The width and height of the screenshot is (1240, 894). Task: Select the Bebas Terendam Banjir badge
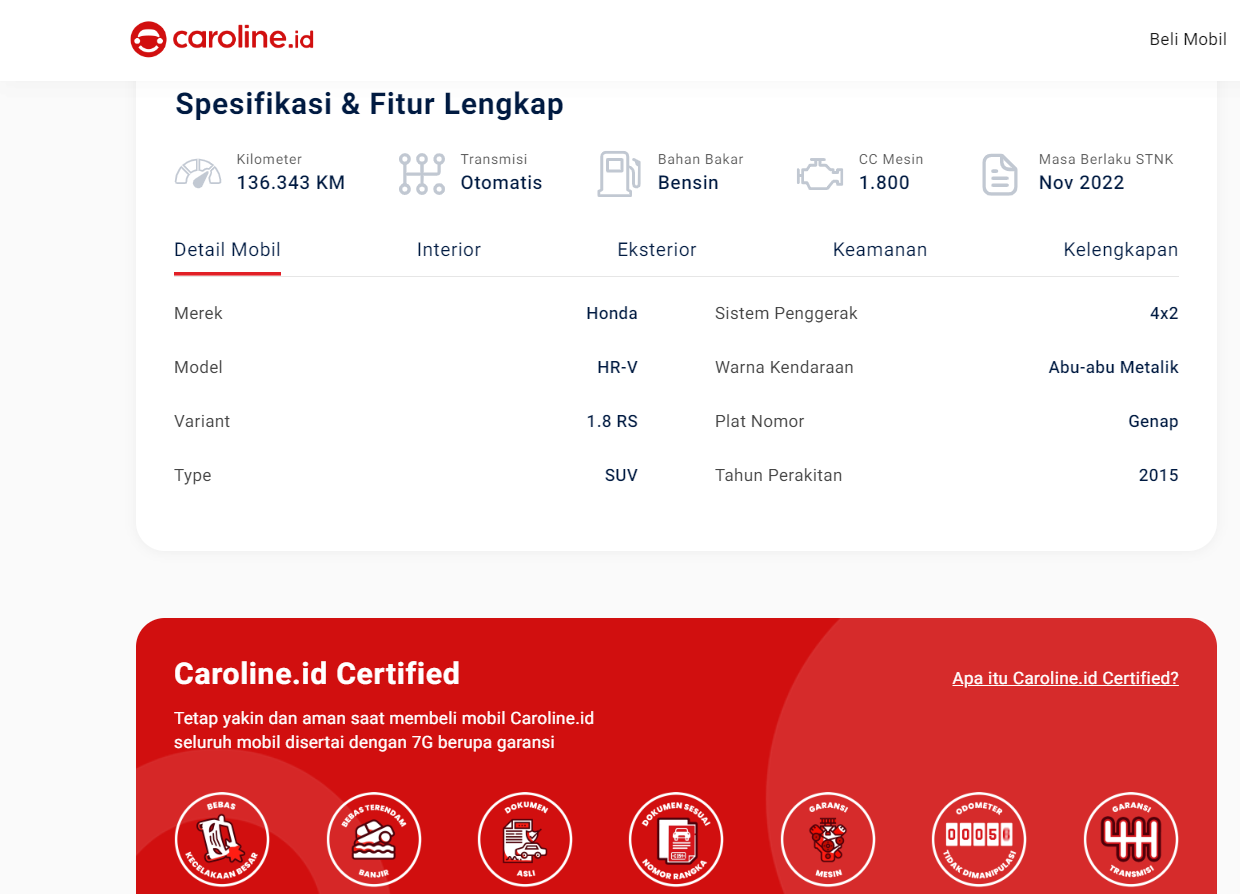pos(374,840)
